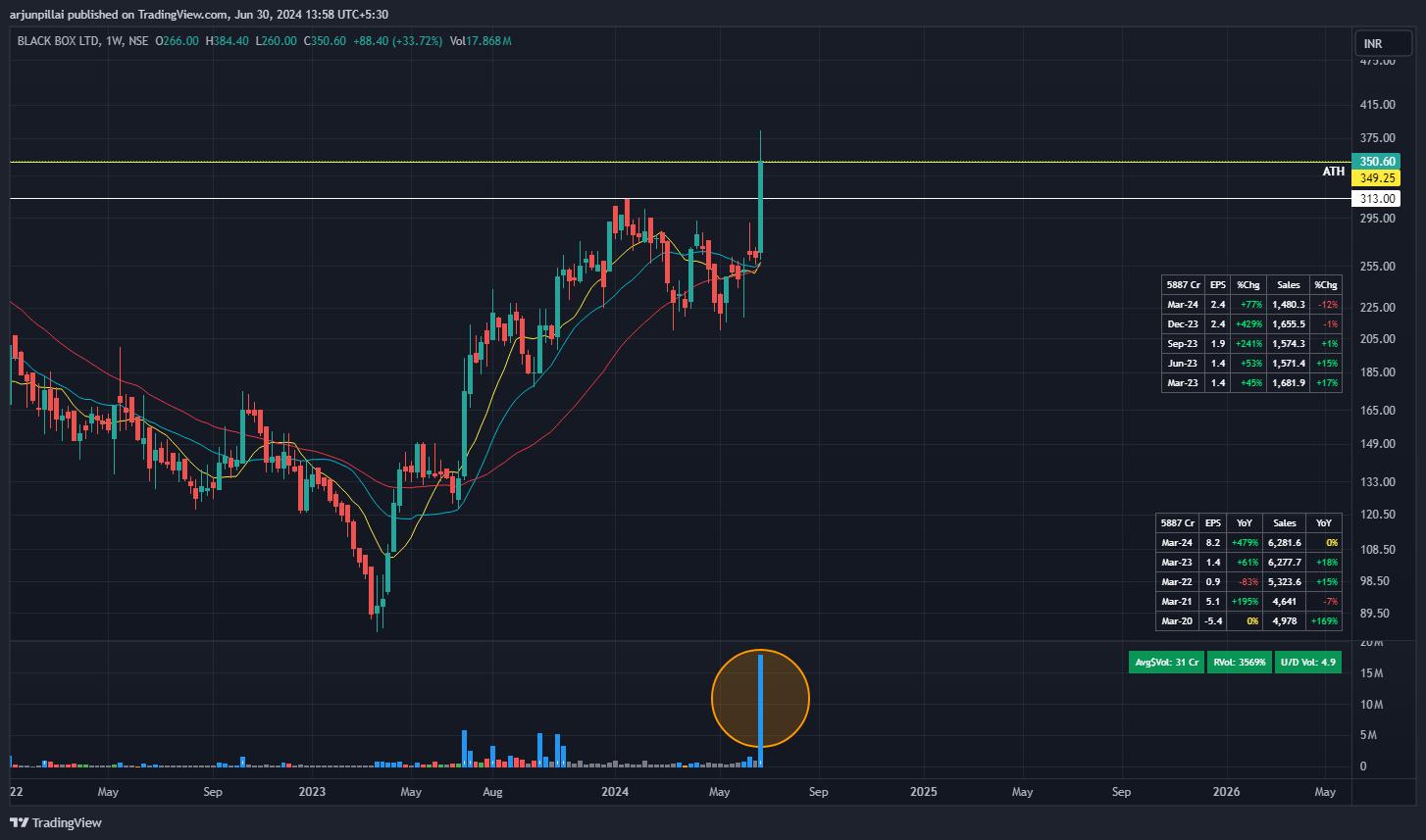Screen dimensions: 1426x840
Task: Click the Mar-21 annual row label
Action: pos(1177,602)
